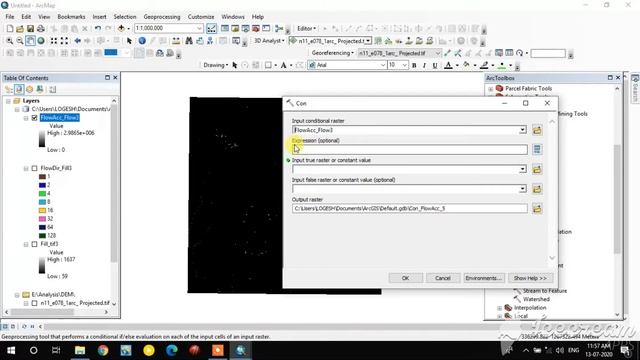Screen dimensions: 640x360
Task: Click the pink value 32 color swatch
Action: (42, 219)
